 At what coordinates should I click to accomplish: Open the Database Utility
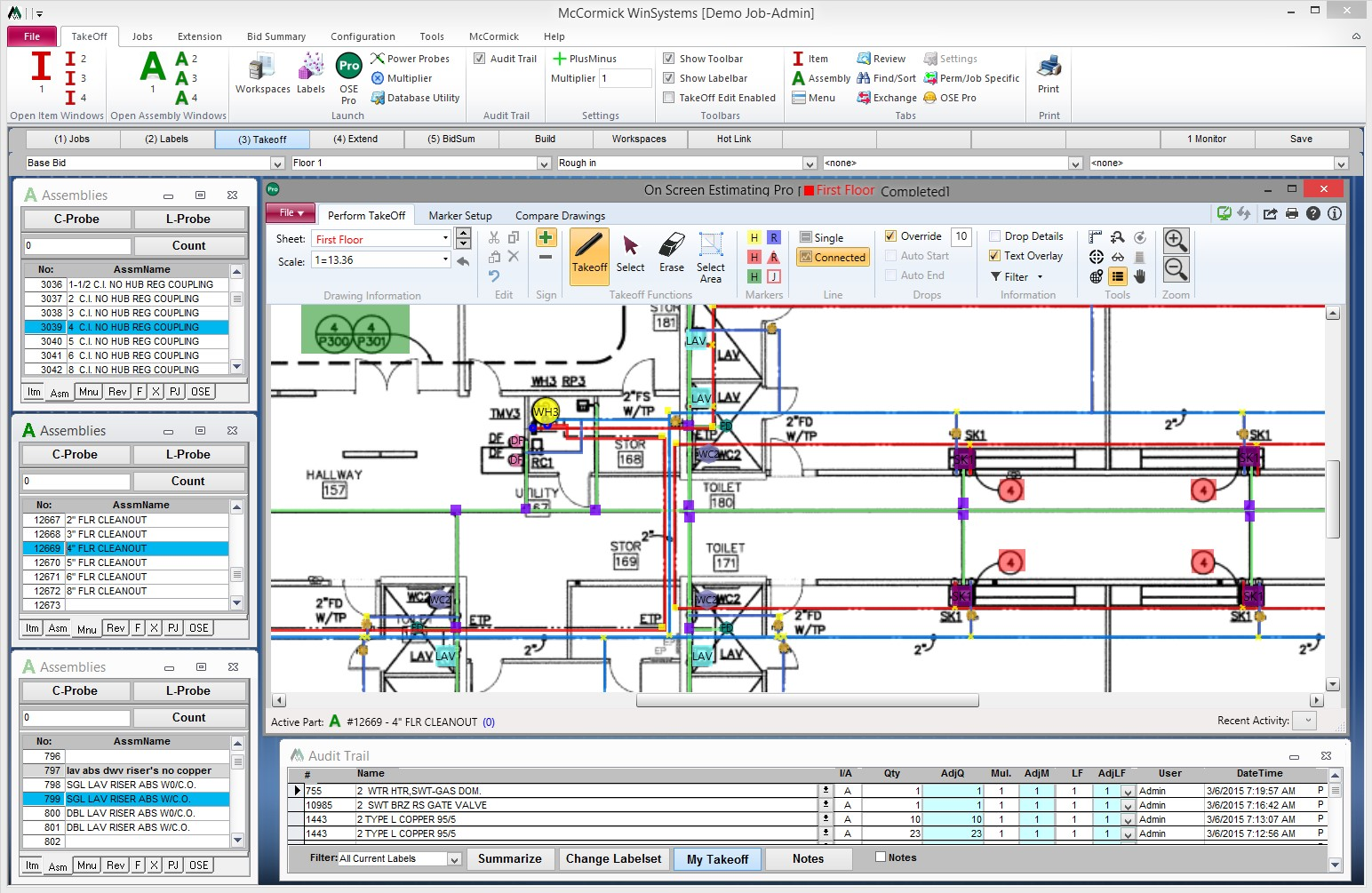(415, 98)
